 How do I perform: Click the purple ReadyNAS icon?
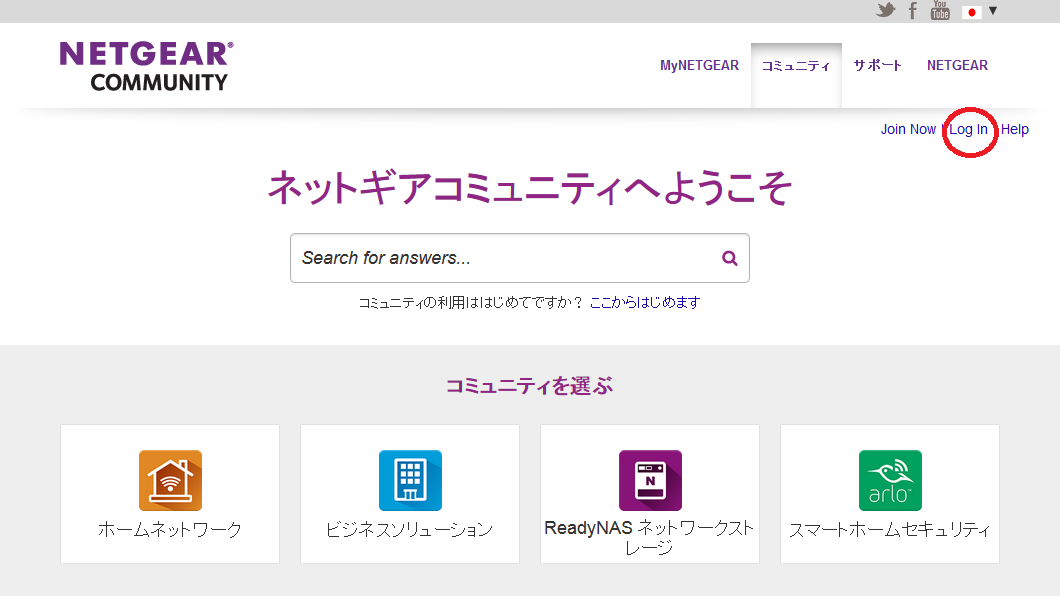coord(650,480)
